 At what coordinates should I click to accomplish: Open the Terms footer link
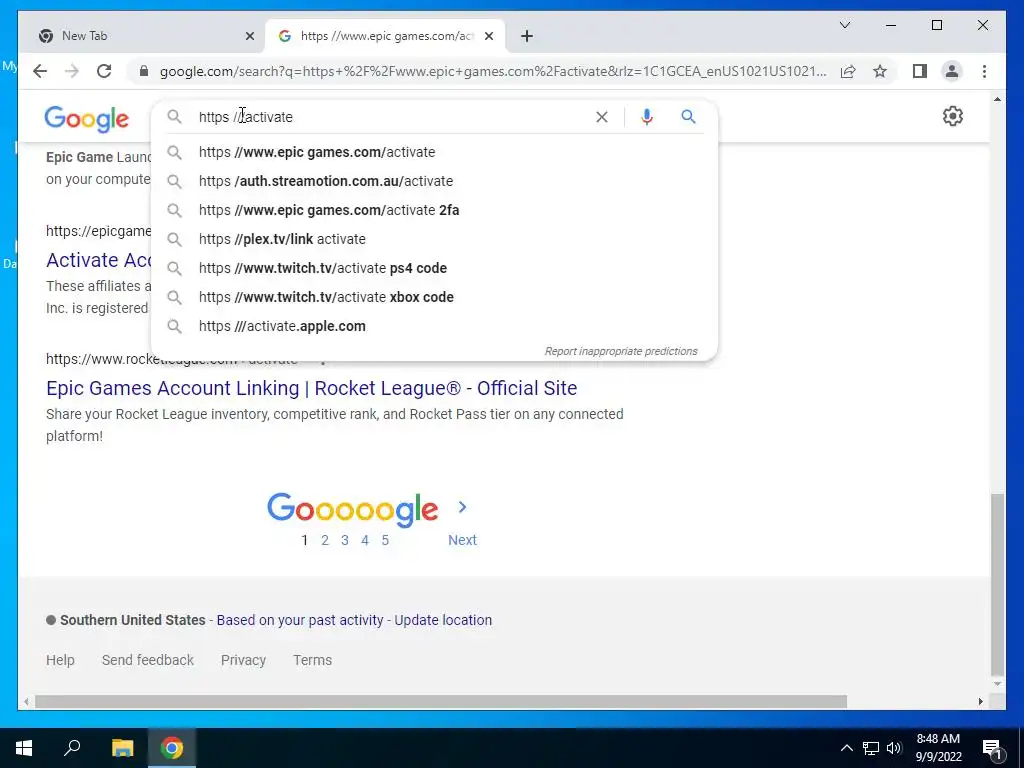312,660
